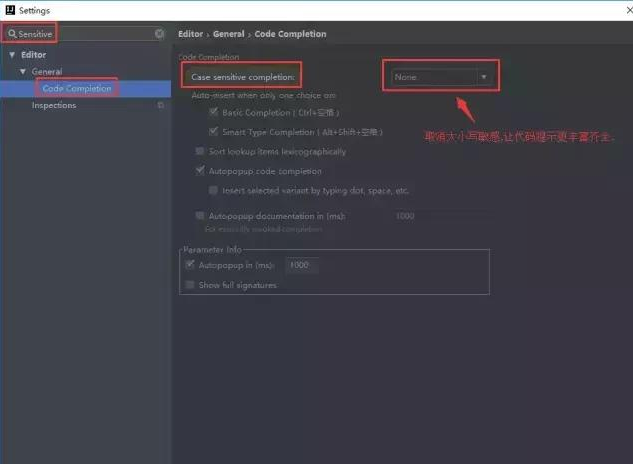Enable Show full signatures checkbox
The image size is (633, 464).
pos(190,285)
